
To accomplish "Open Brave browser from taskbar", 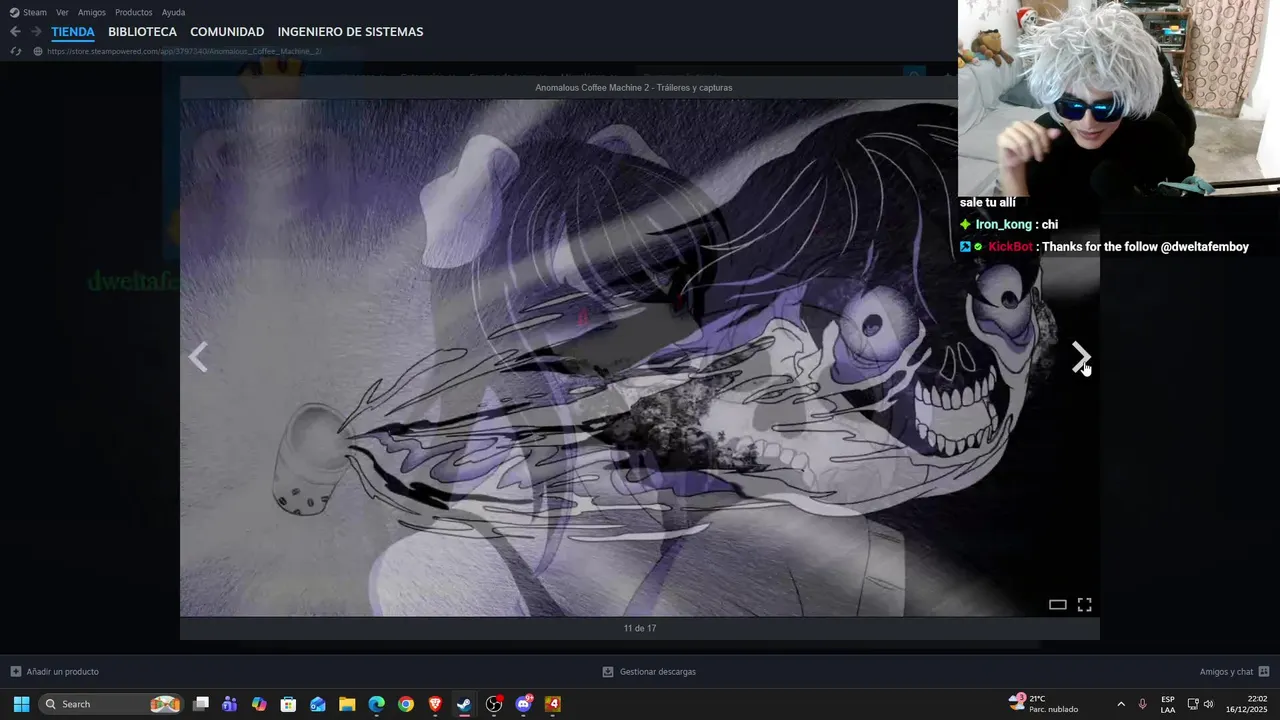I will click(x=435, y=704).
